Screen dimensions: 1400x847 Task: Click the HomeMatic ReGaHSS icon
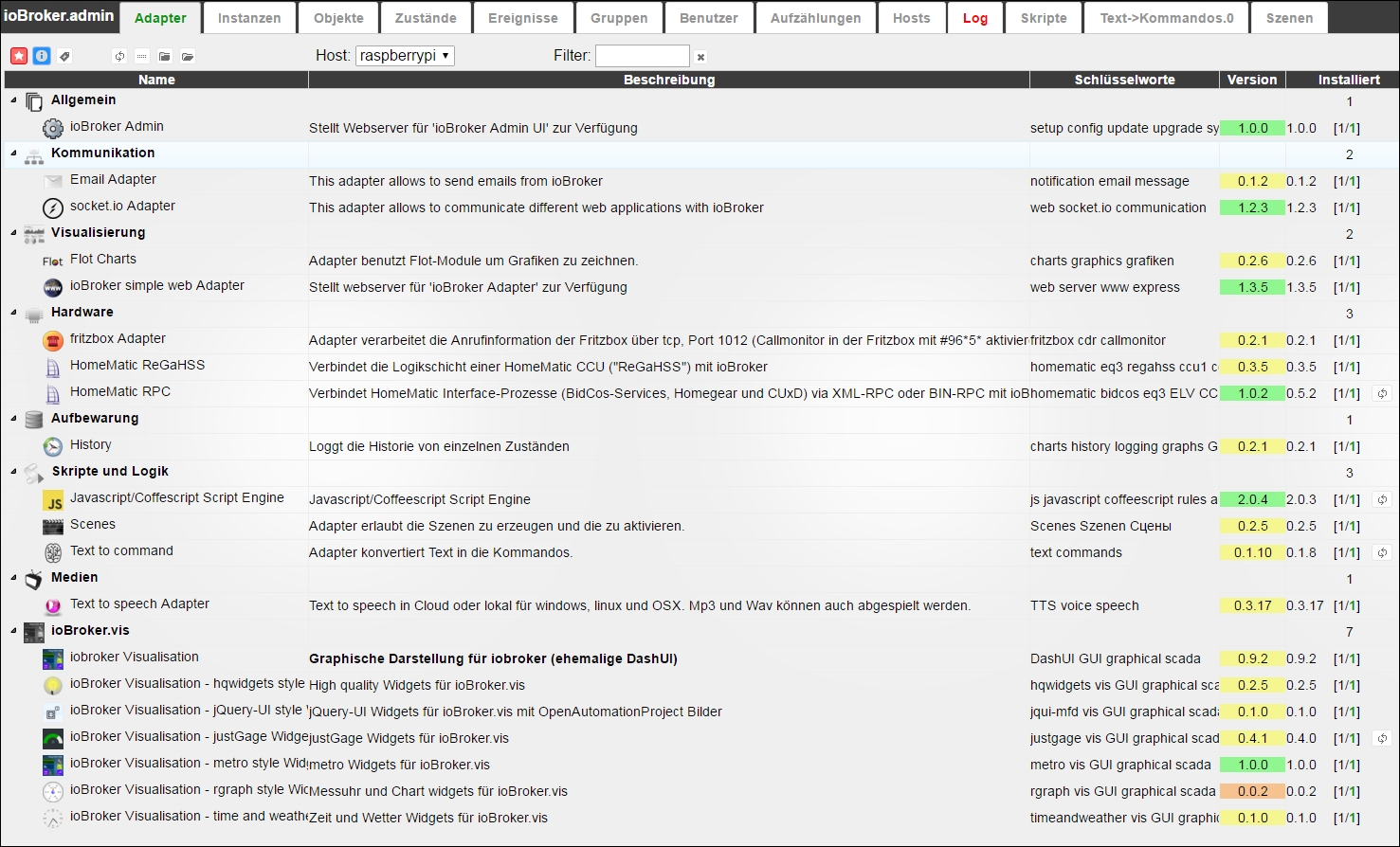[53, 367]
